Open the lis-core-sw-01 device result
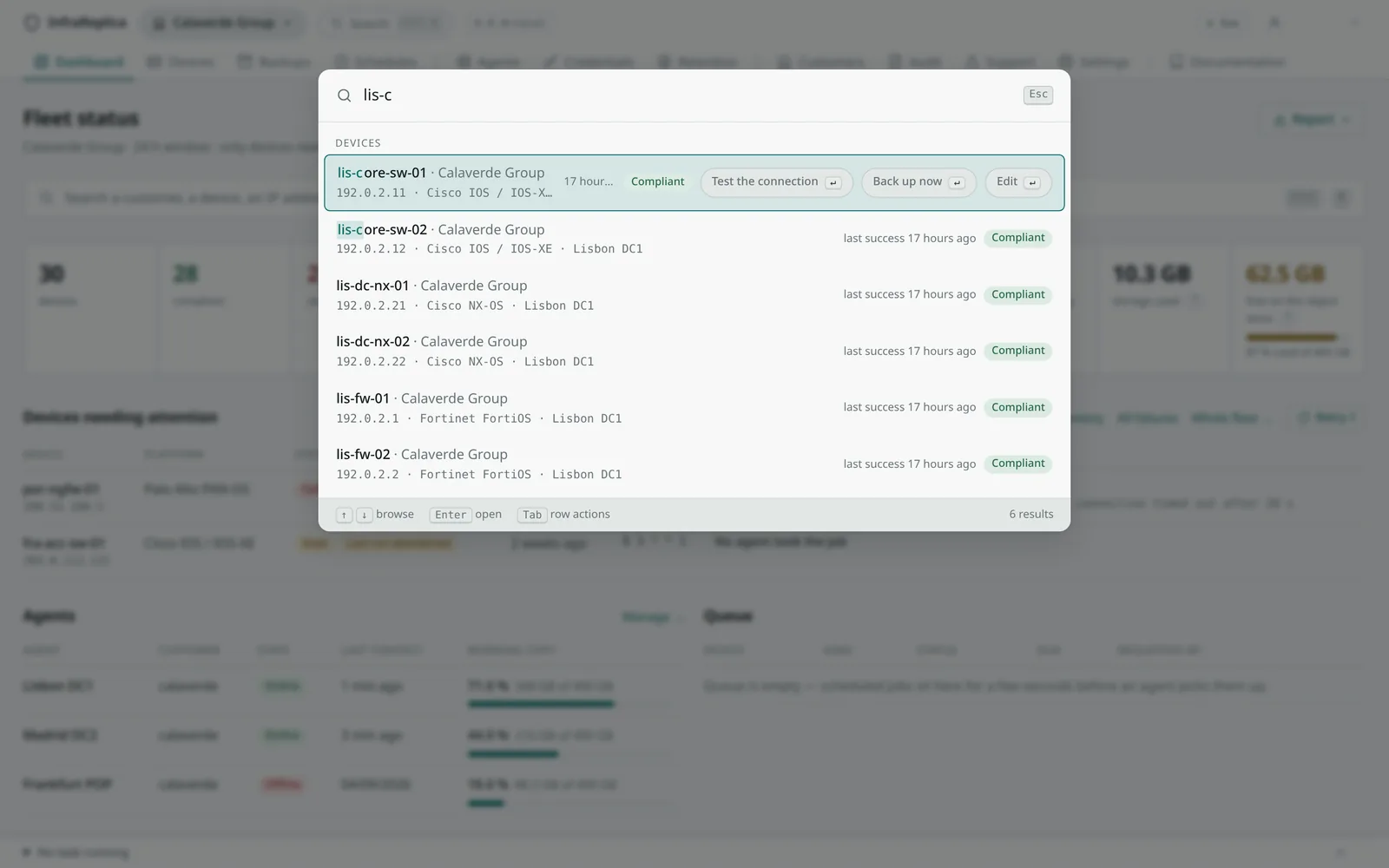 694,182
